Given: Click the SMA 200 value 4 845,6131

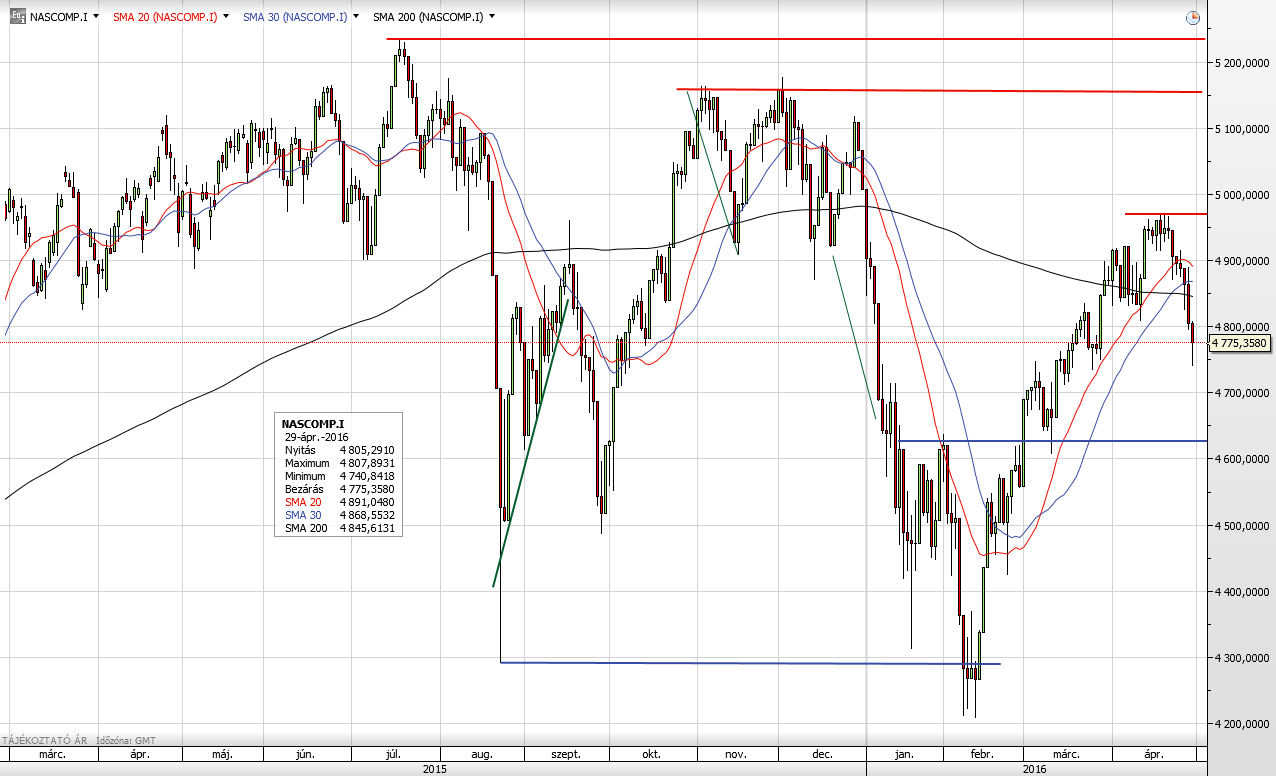Looking at the screenshot, I should [367, 528].
